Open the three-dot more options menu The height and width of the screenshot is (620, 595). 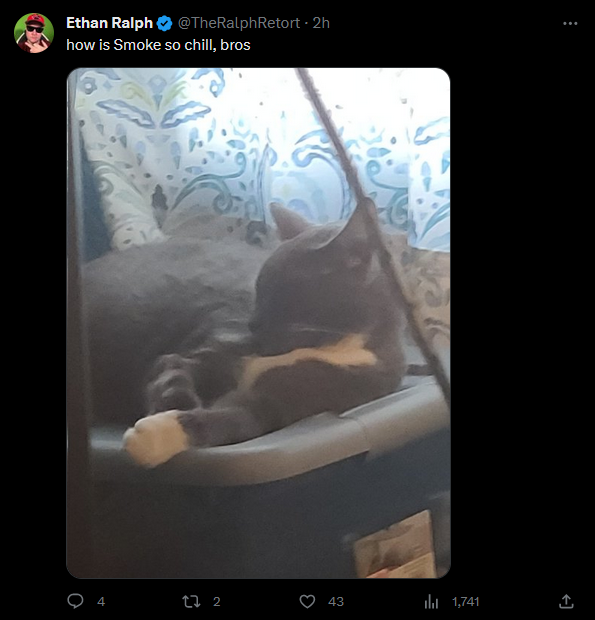point(570,23)
